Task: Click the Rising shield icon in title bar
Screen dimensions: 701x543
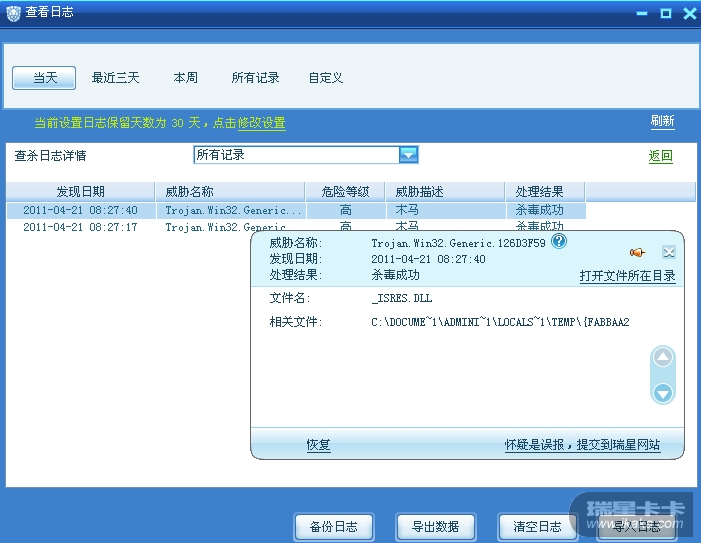Action: (13, 13)
